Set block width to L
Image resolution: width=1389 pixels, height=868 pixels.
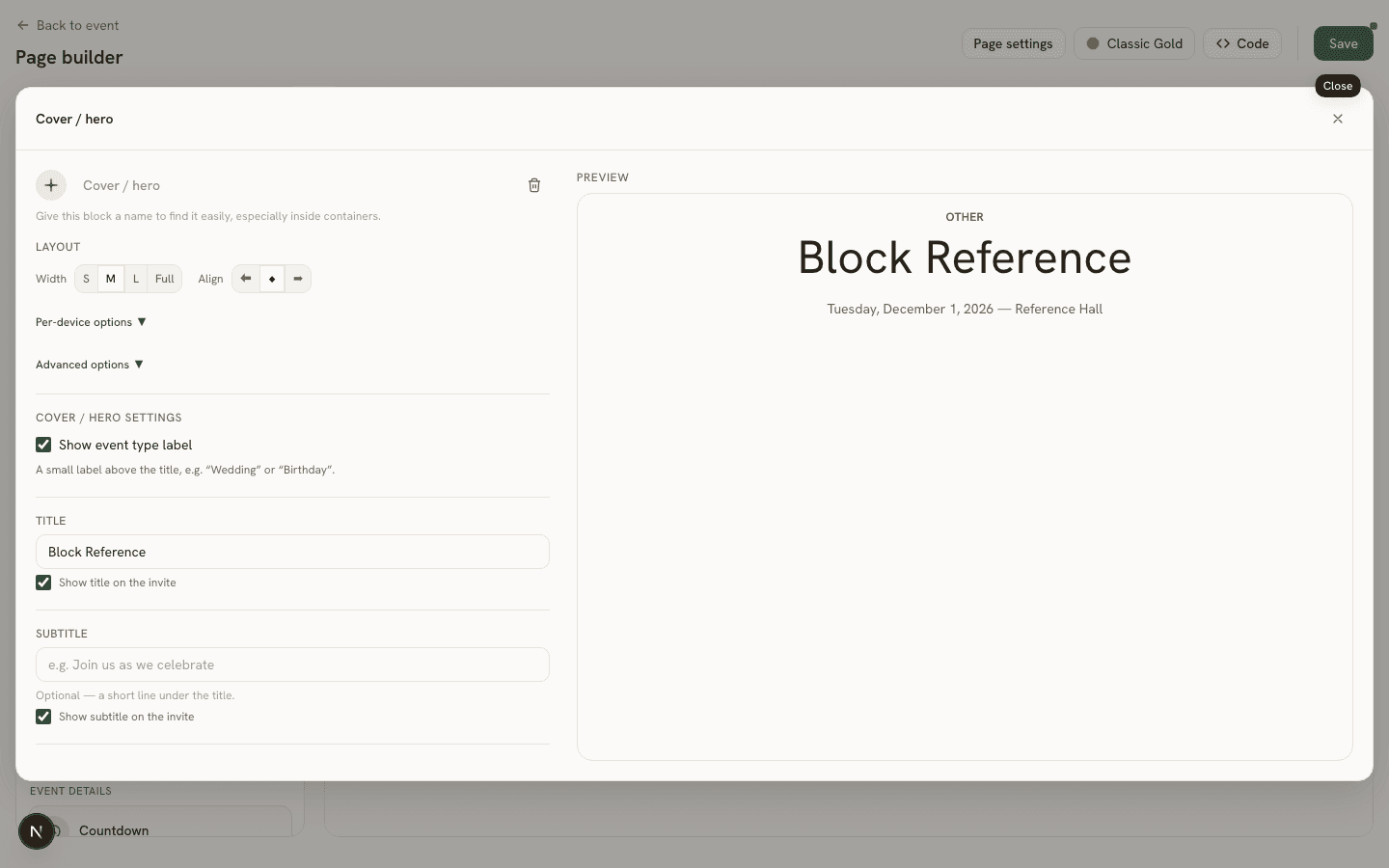[136, 279]
